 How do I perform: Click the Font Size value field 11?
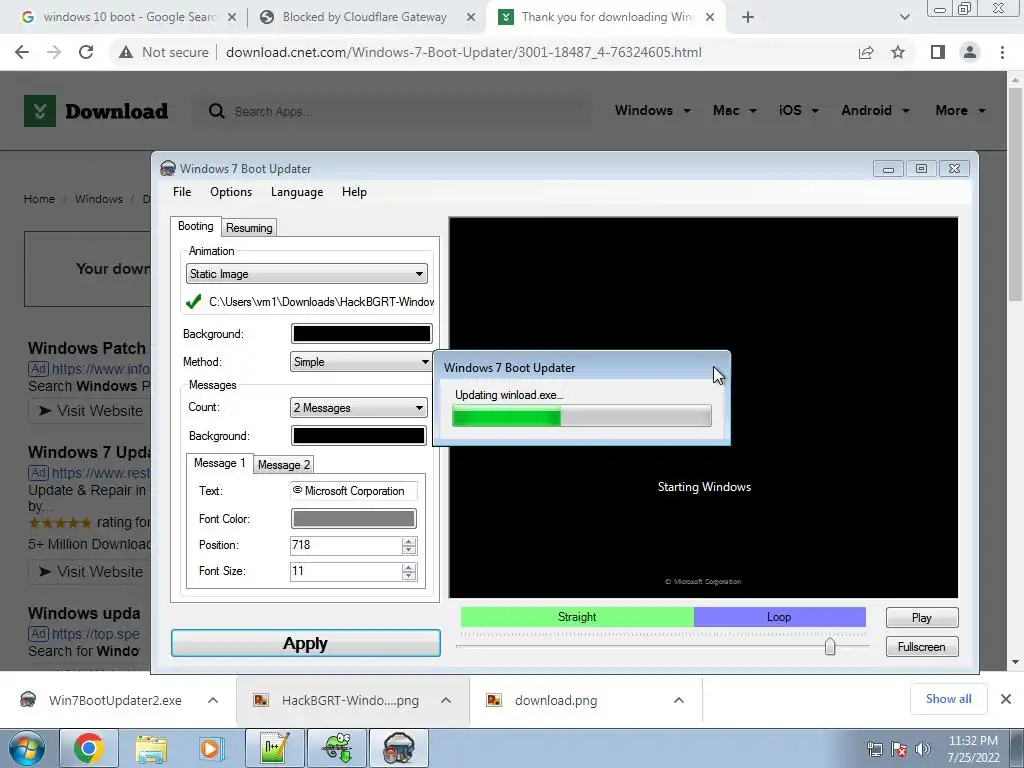coord(345,571)
